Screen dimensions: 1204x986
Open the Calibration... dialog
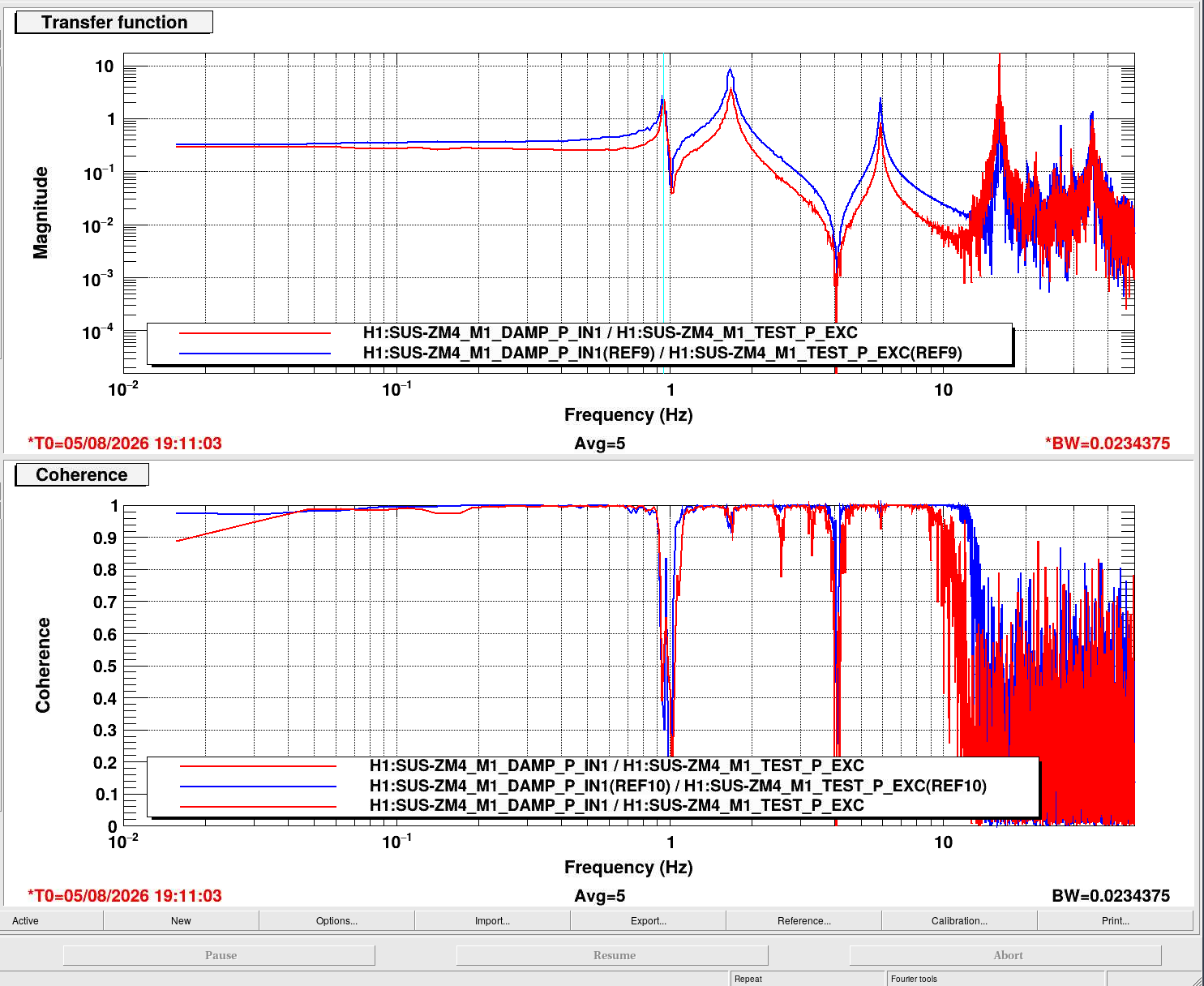tap(959, 920)
